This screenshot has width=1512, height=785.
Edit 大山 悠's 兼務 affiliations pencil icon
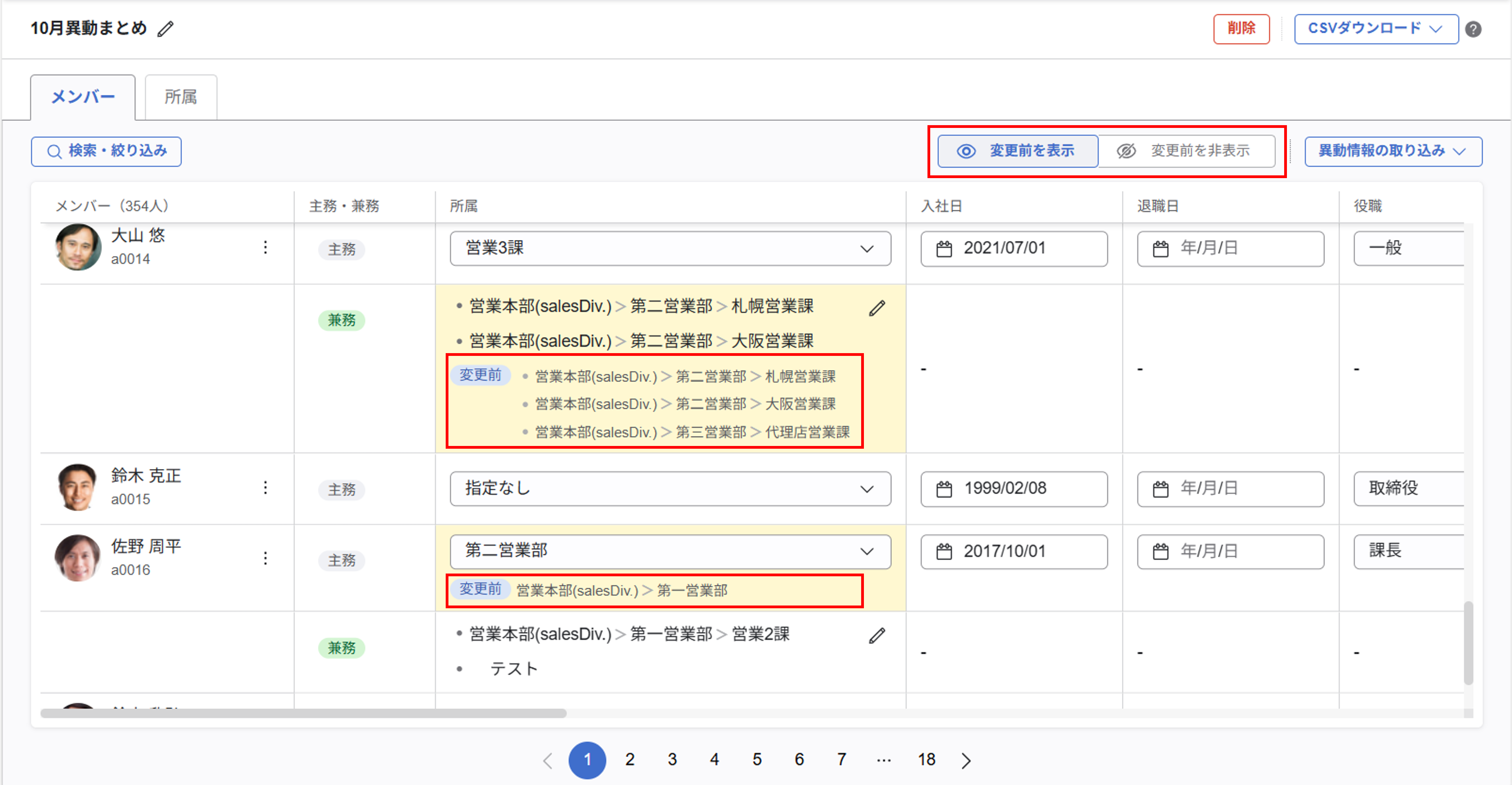[877, 308]
